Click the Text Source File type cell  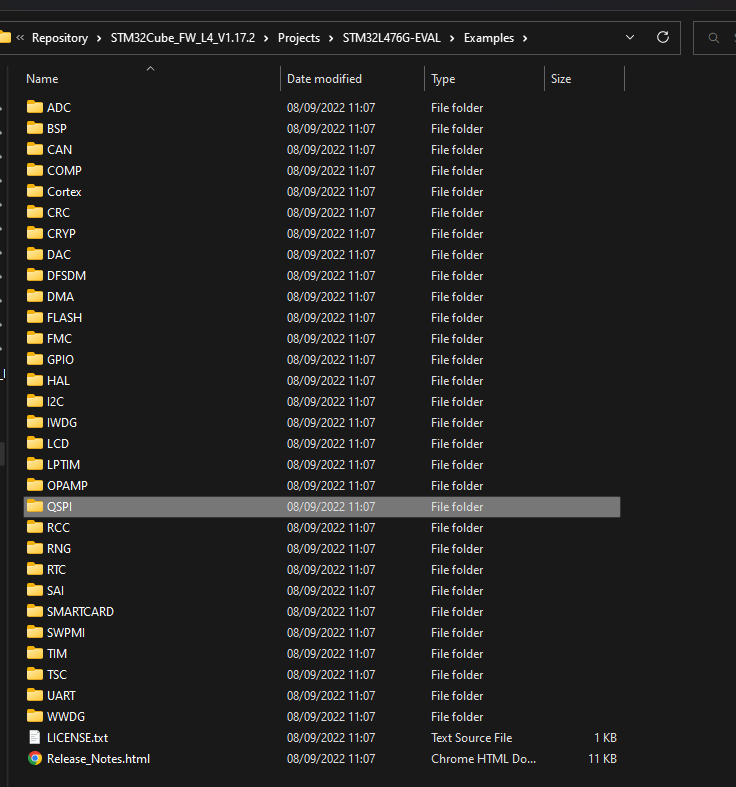tap(471, 738)
